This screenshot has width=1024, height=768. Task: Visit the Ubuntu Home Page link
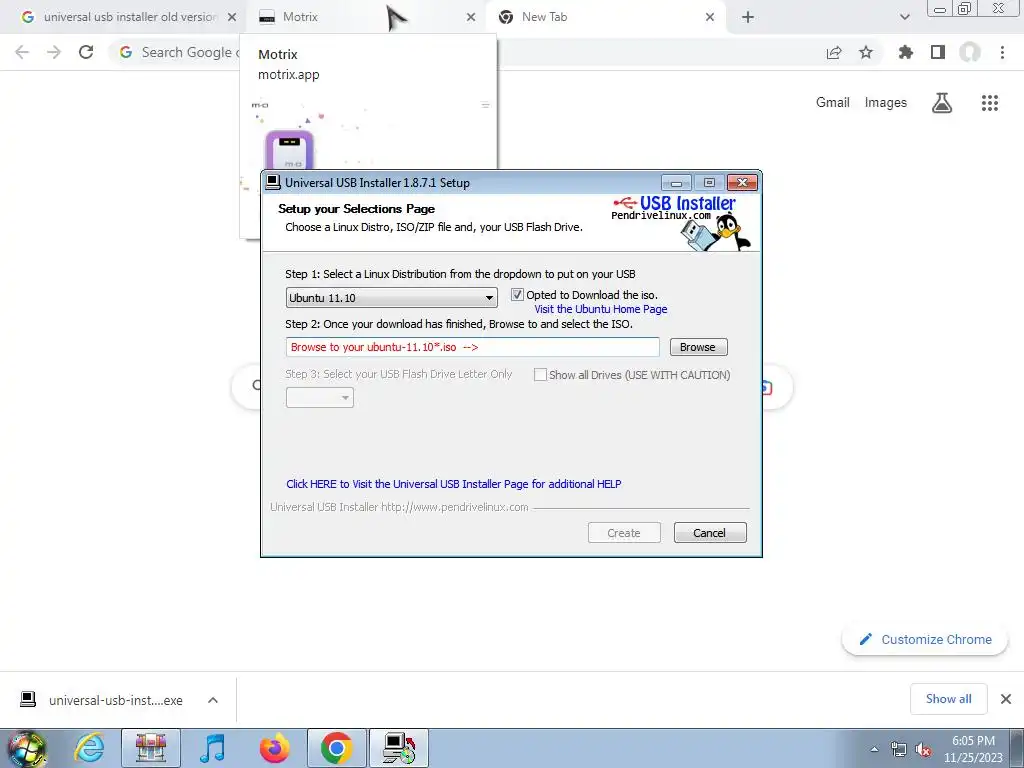tap(601, 310)
